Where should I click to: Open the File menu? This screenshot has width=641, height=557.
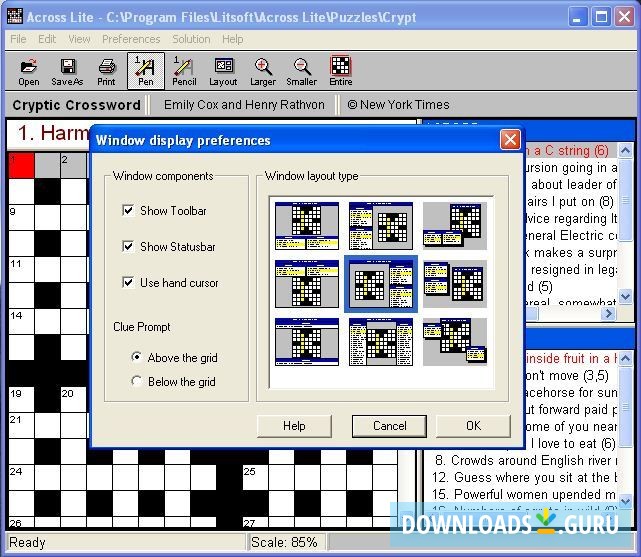point(18,39)
